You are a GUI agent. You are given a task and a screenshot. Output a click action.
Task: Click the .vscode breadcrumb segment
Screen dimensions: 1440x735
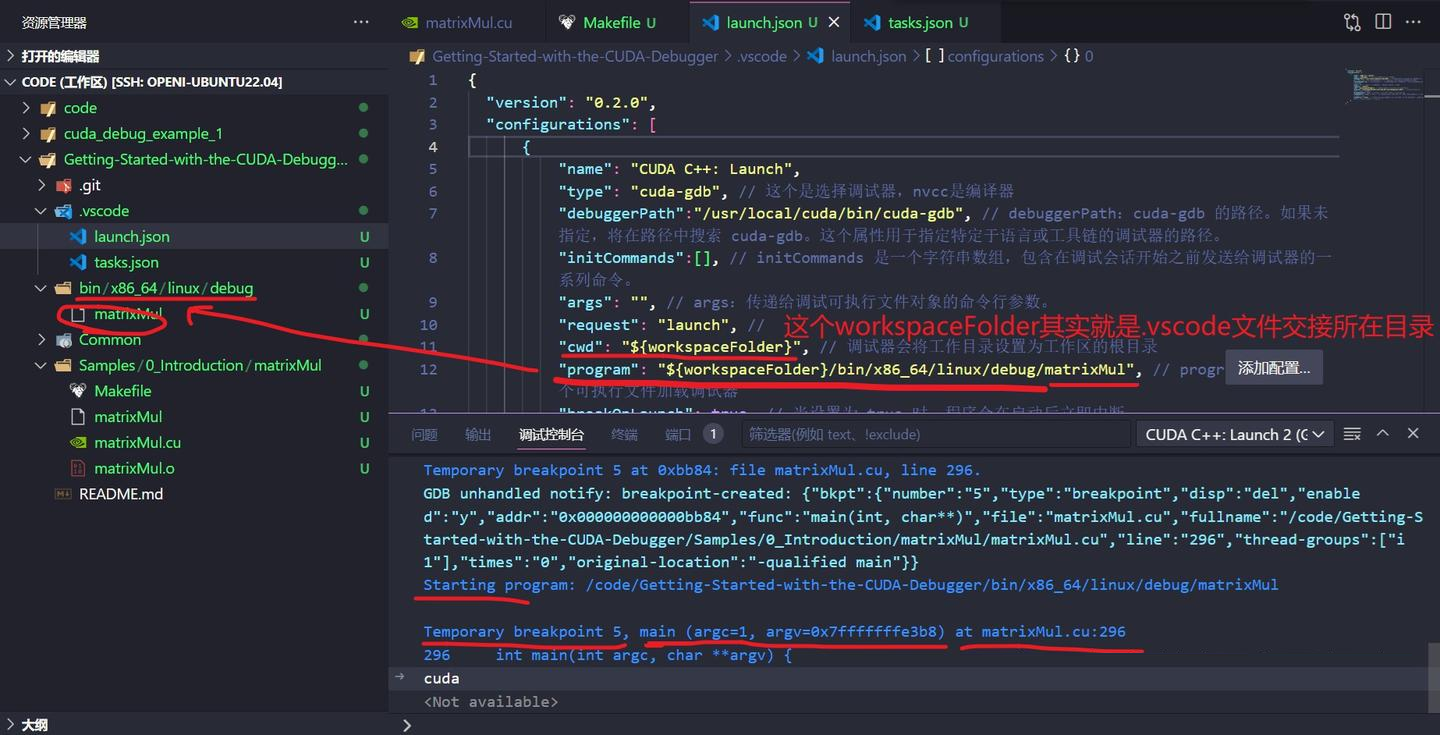point(762,57)
